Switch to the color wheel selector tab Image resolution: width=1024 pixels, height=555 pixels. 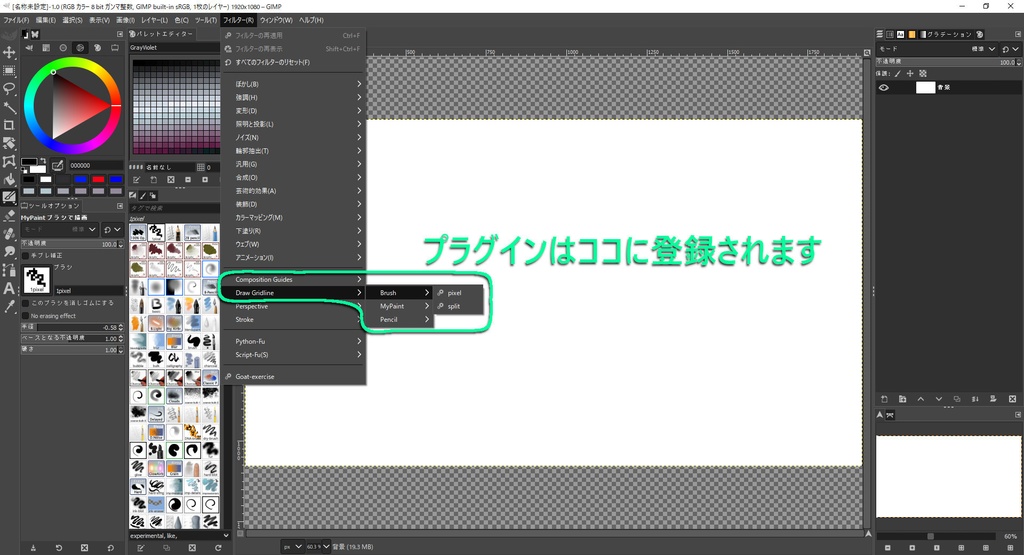coord(80,48)
